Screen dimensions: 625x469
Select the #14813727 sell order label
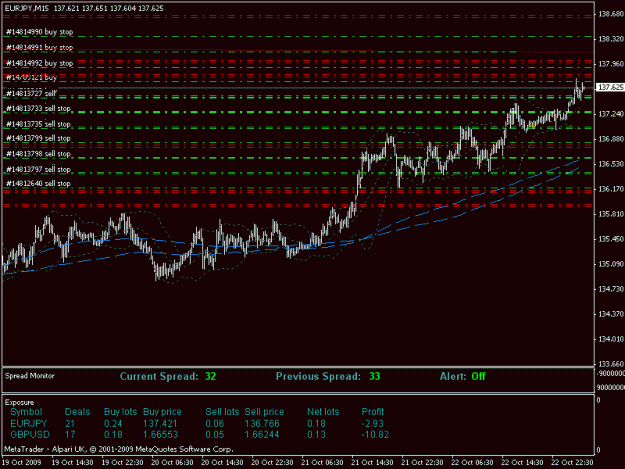pos(31,94)
